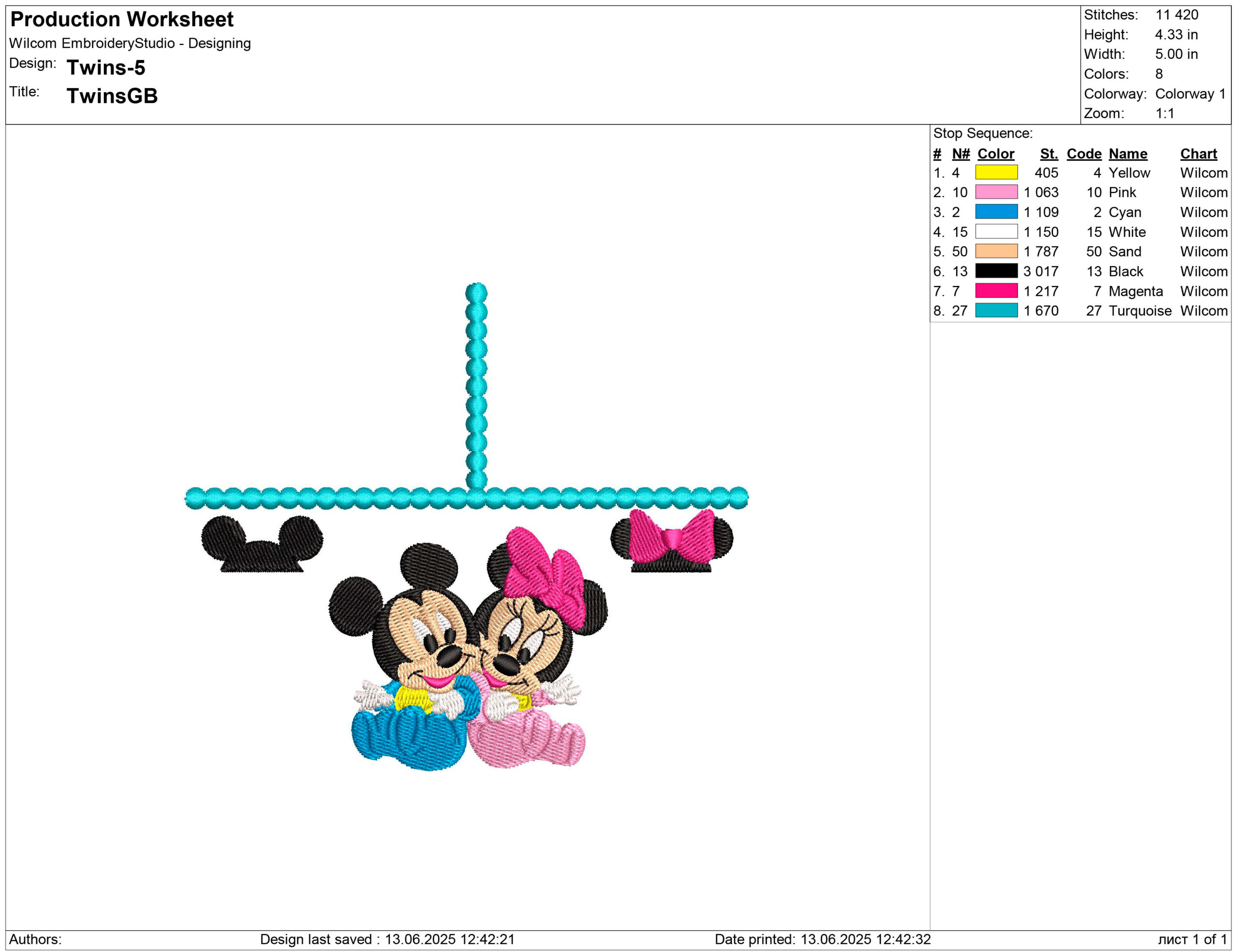Select the Cyan color swatch
Viewport: 1237px width, 952px height.
pos(996,212)
